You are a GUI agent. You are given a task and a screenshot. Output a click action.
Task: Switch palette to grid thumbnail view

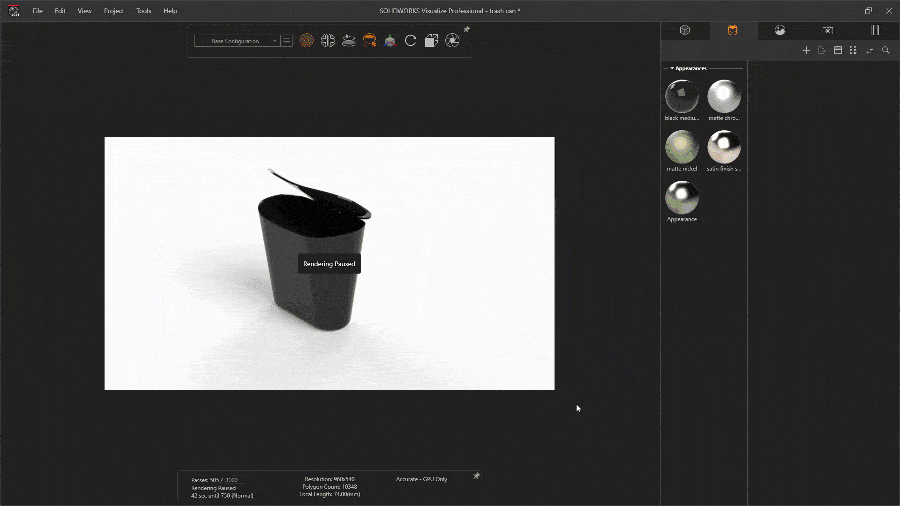[853, 50]
